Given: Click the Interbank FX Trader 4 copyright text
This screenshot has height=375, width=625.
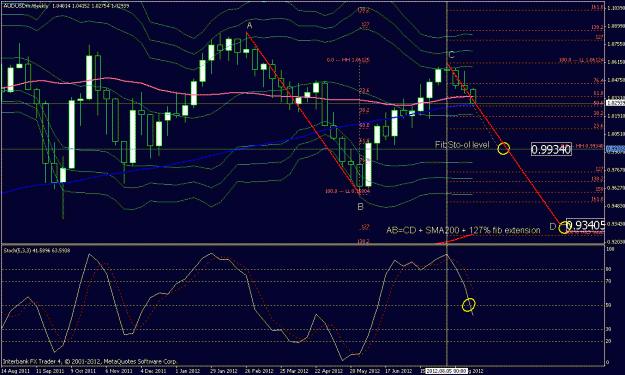Looking at the screenshot, I should pyautogui.click(x=90, y=361).
